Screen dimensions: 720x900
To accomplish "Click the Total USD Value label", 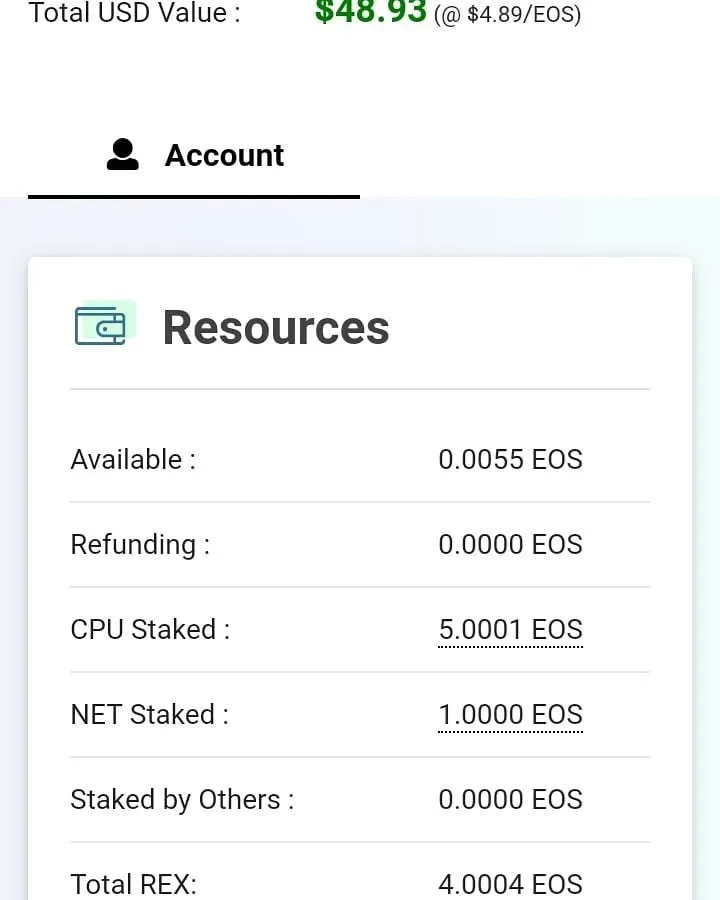I will (134, 13).
